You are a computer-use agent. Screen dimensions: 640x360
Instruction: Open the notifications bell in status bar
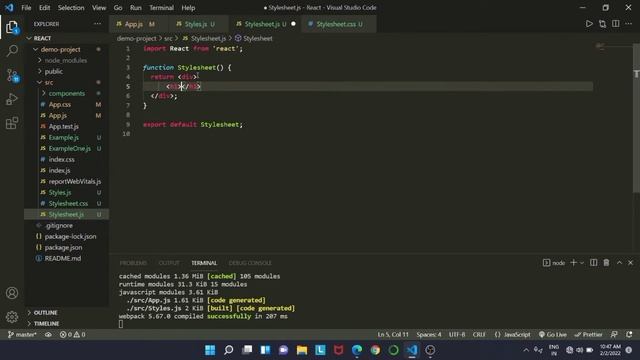click(629, 335)
